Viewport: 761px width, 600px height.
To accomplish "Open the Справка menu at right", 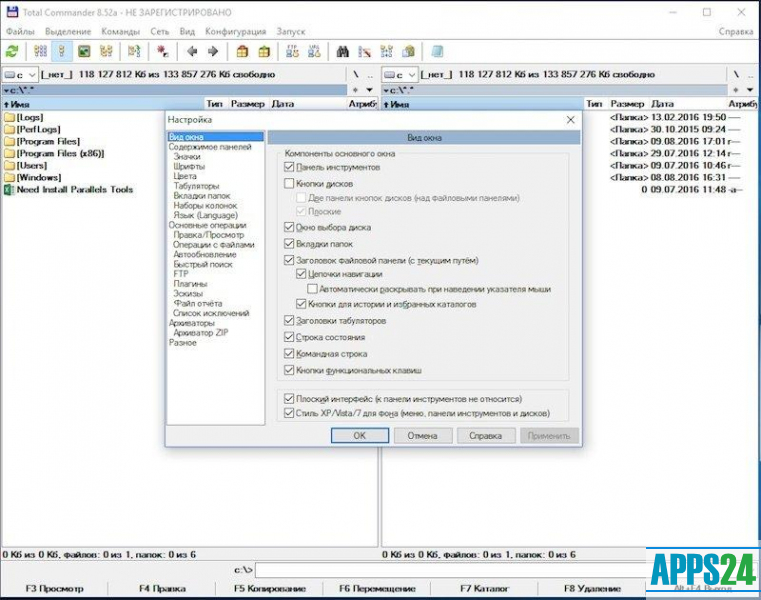I will tap(736, 32).
